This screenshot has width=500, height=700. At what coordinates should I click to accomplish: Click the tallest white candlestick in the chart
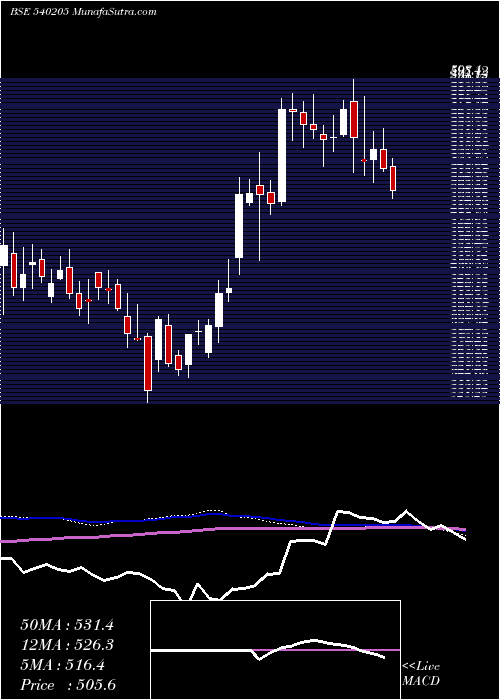pyautogui.click(x=282, y=156)
